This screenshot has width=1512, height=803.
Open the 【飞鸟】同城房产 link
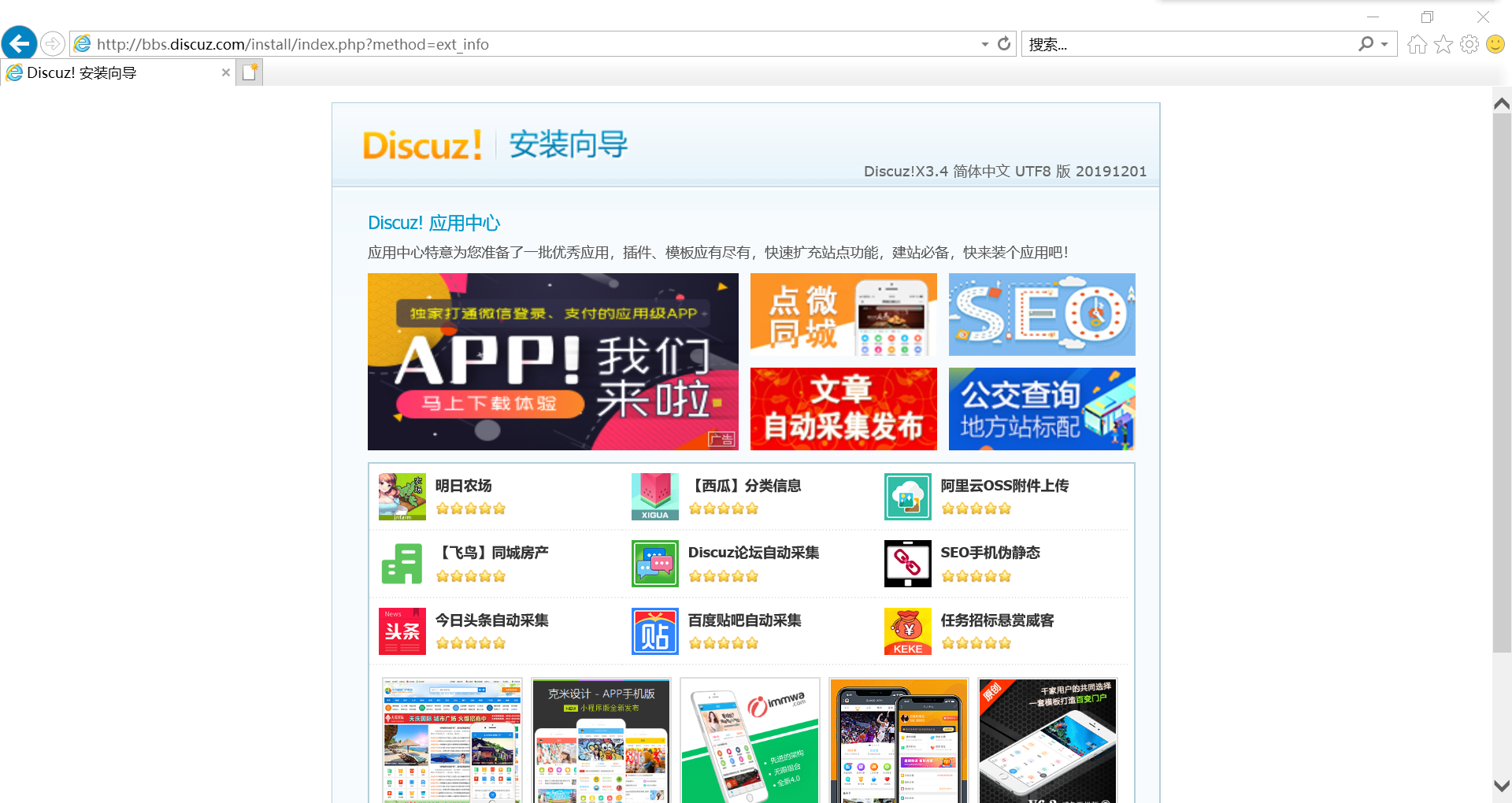[x=492, y=553]
